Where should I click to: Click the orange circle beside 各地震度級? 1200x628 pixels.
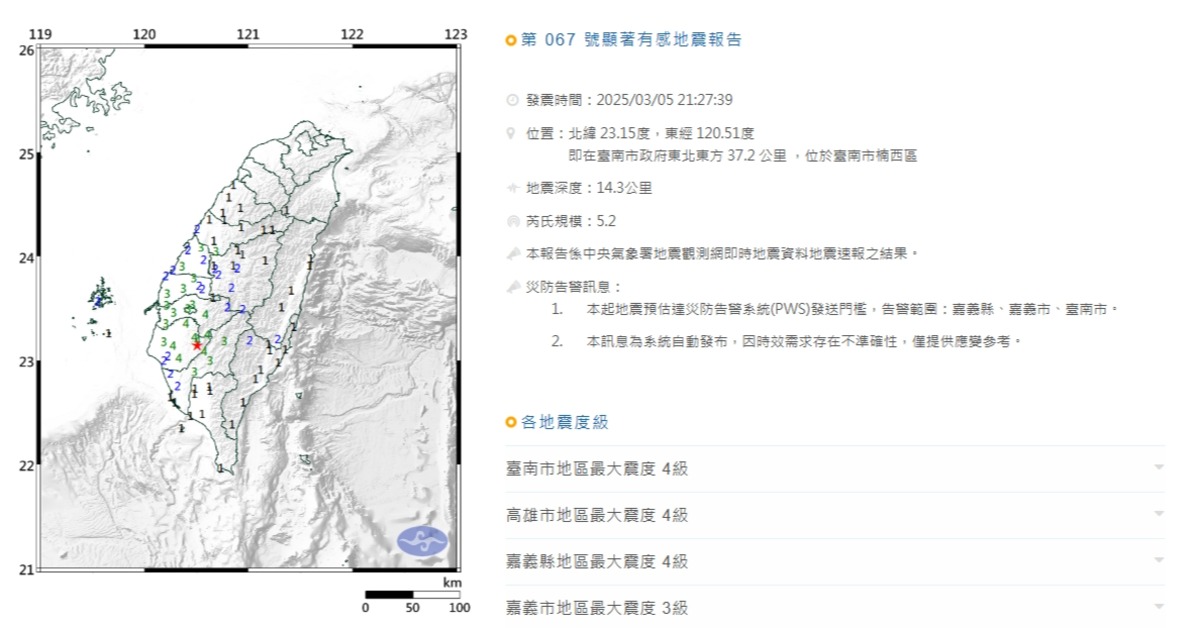511,423
